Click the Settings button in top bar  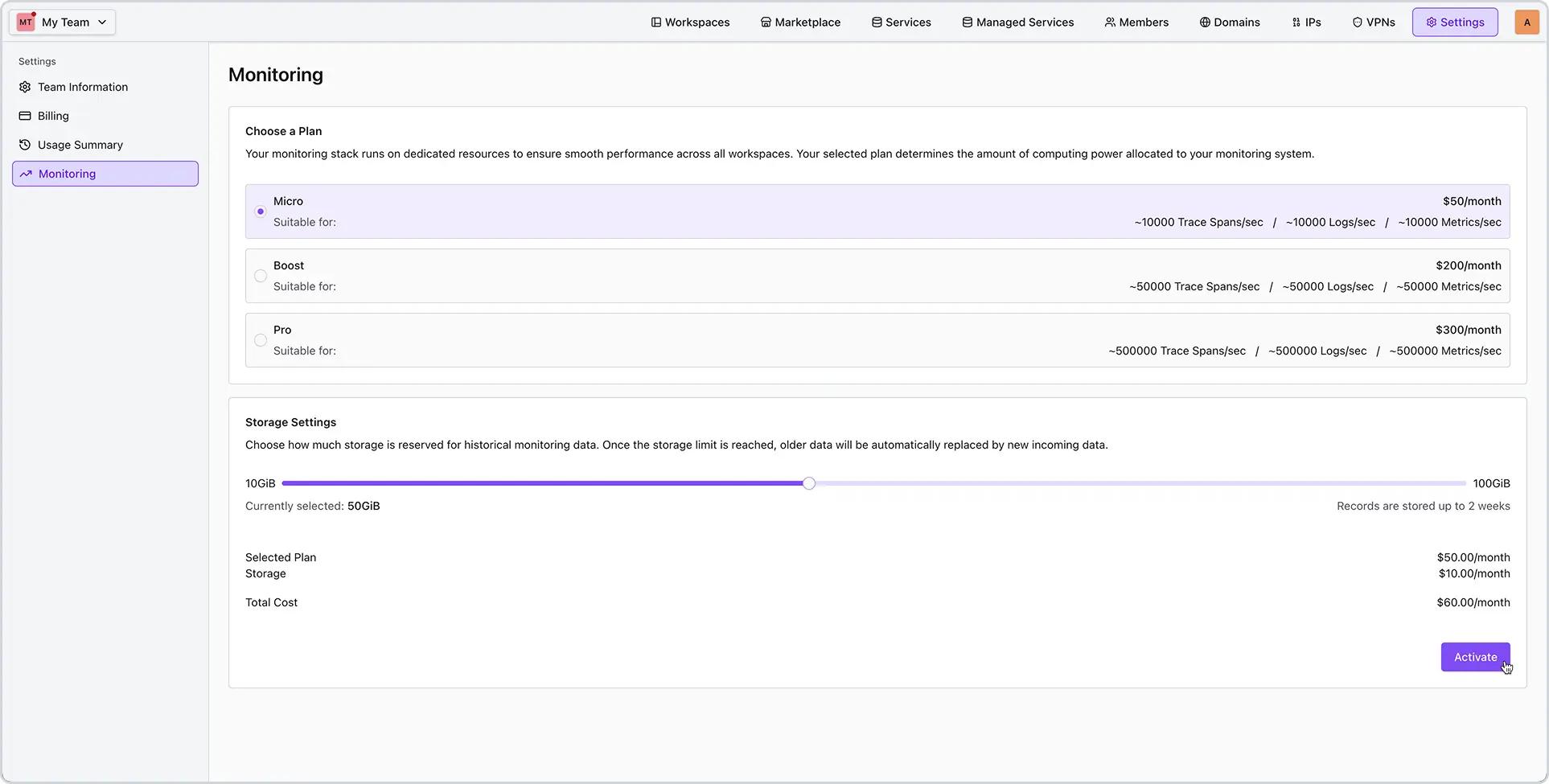point(1454,22)
